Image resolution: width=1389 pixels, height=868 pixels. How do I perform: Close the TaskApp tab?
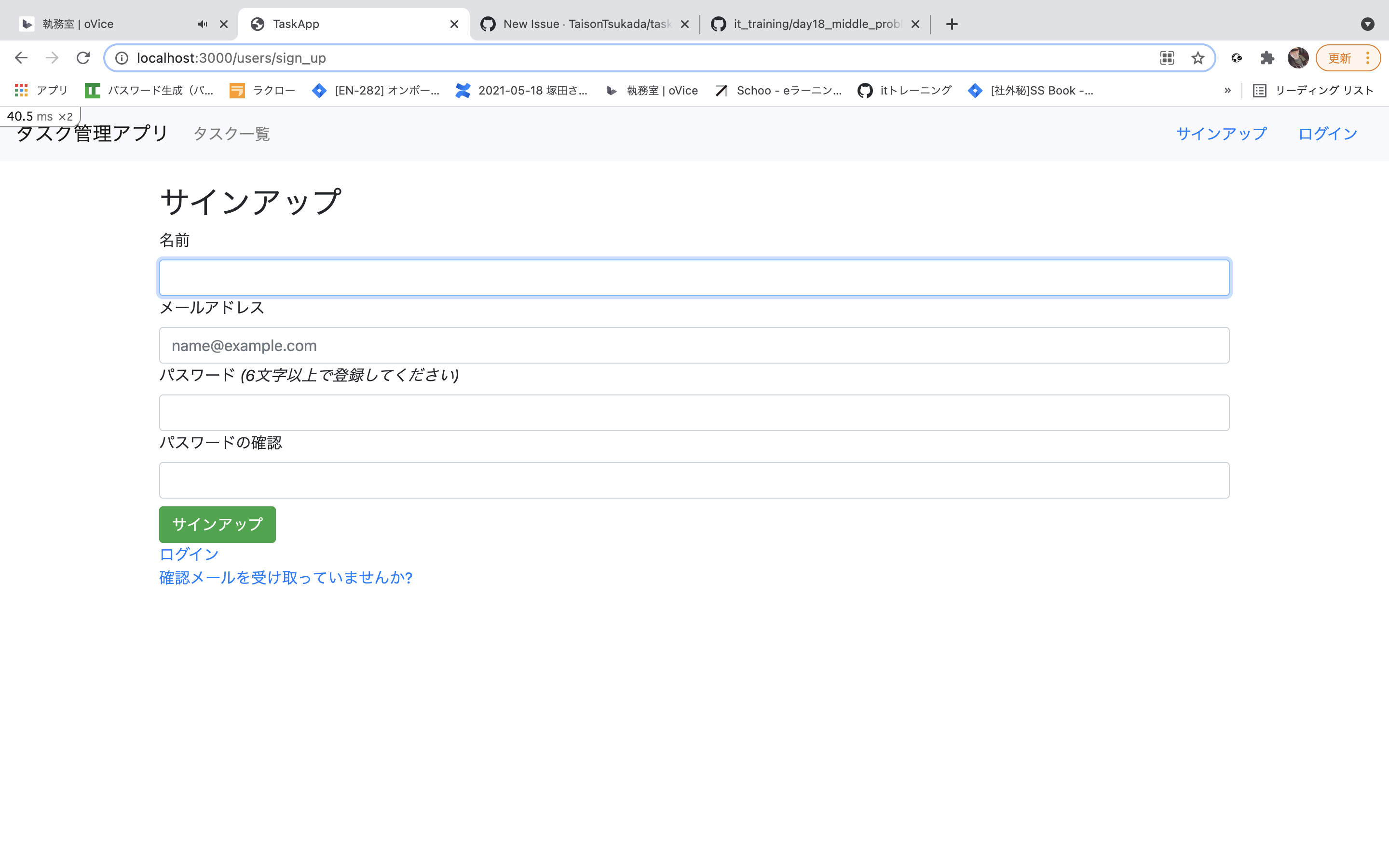(454, 24)
